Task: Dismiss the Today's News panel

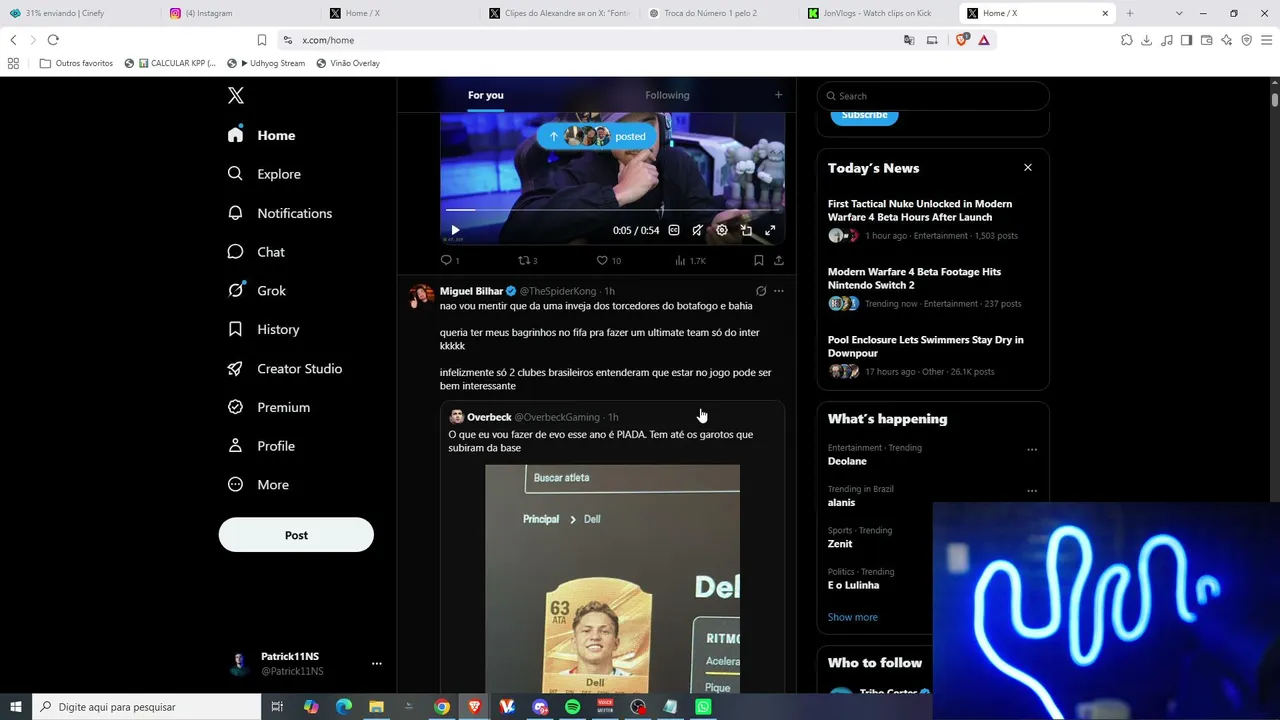Action: [x=1027, y=168]
